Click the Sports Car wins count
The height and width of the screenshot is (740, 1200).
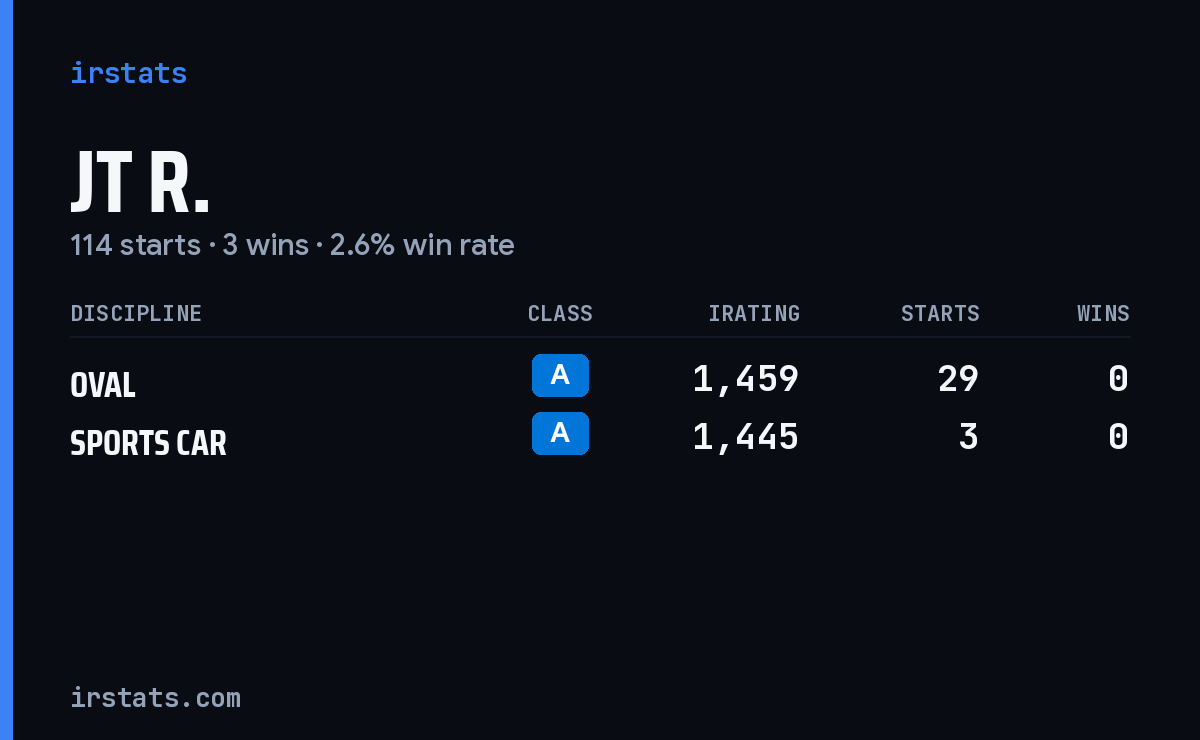[1119, 437]
